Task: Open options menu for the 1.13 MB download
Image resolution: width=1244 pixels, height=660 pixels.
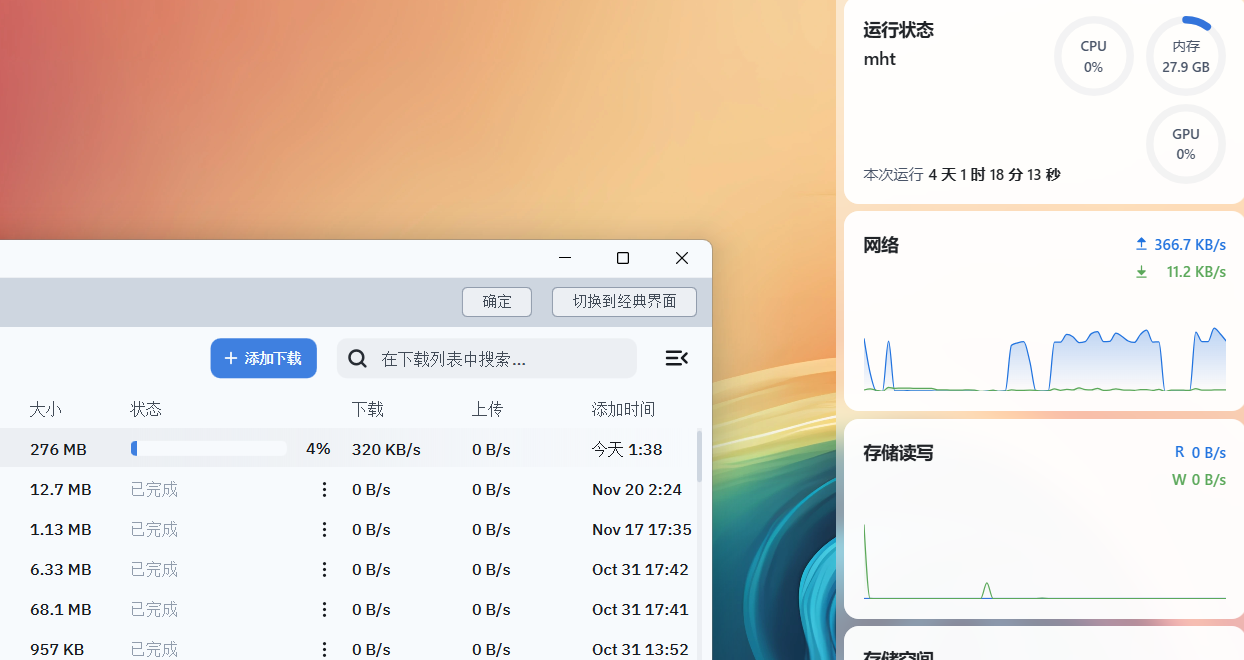Action: (323, 529)
